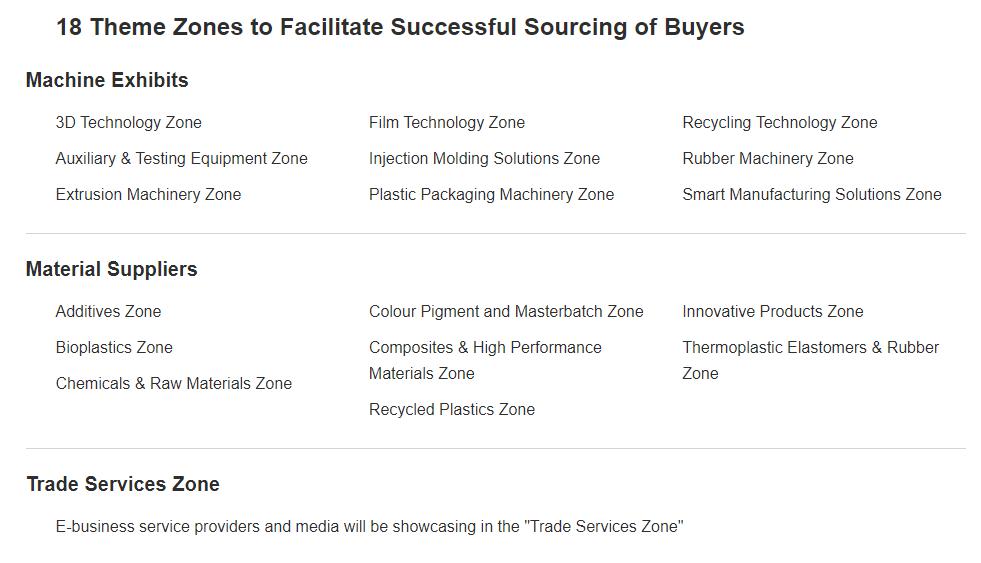Click Smart Manufacturing Solutions Zone

tap(811, 195)
